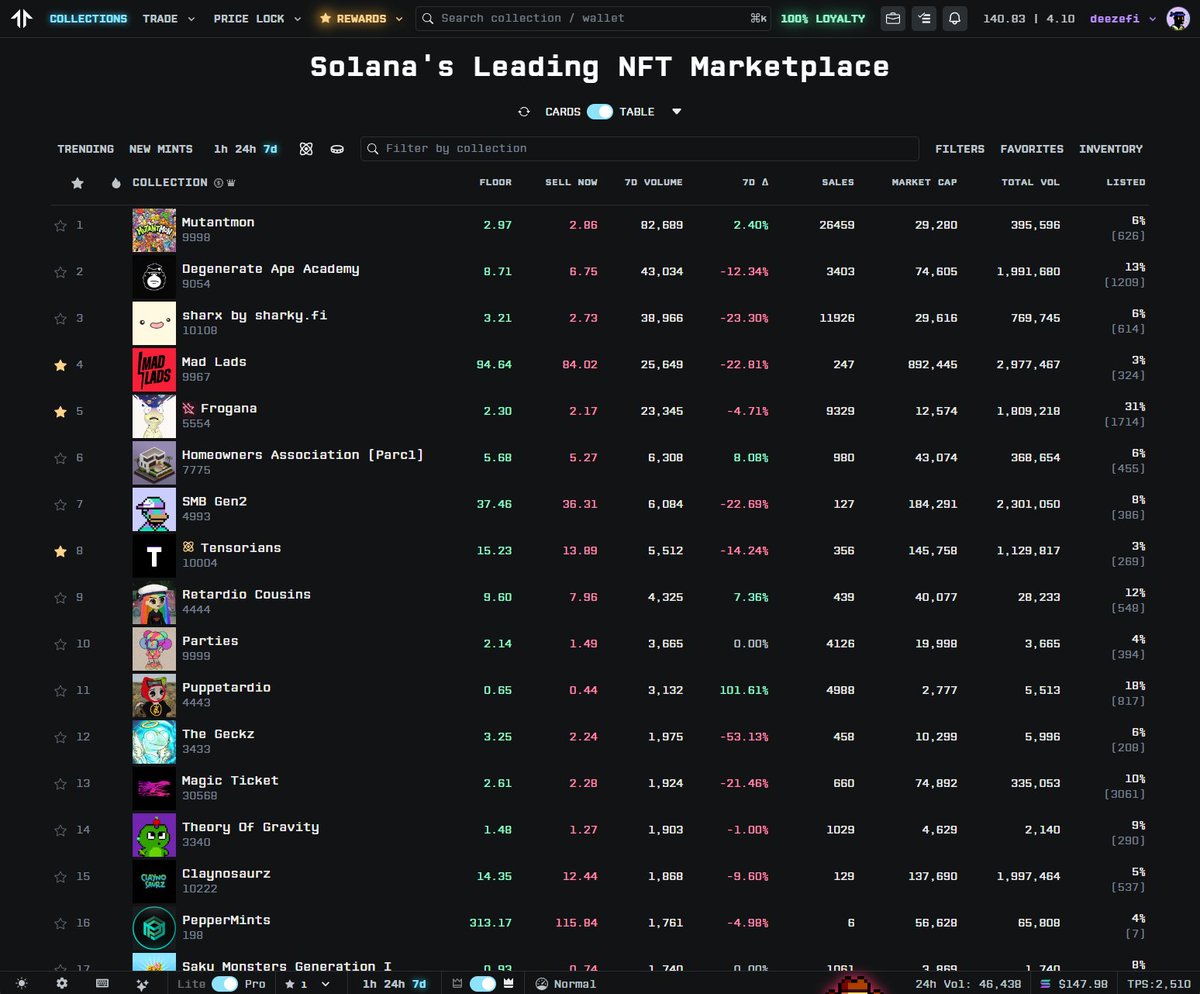1200x994 pixels.
Task: Open the wallet icon in the header
Action: (893, 18)
